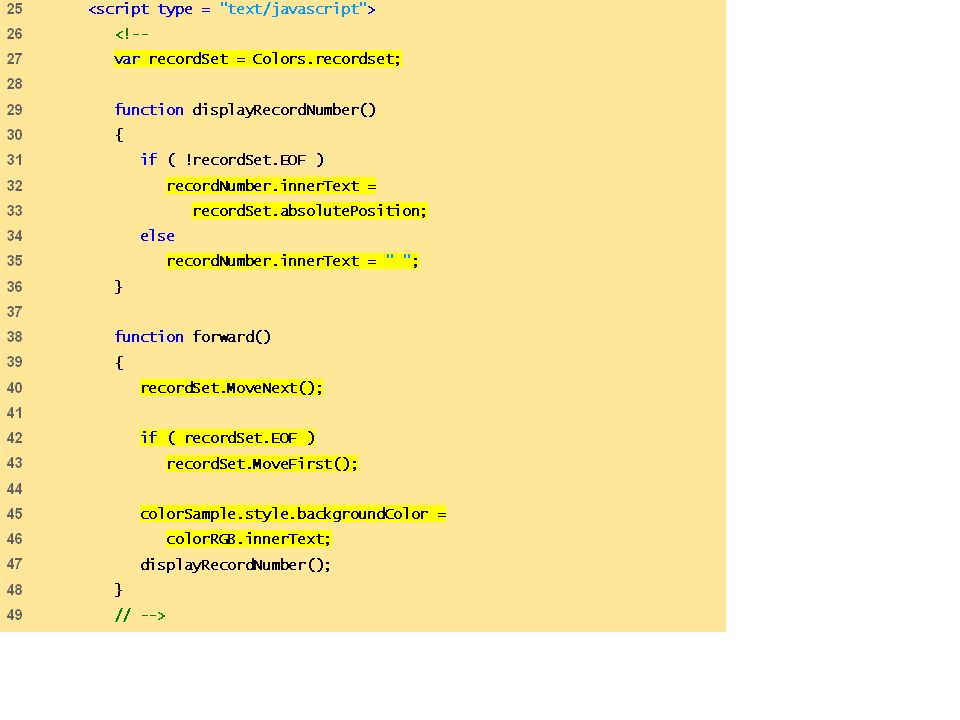
Task: Click 'function displayRecordNumber()' declaration
Action: (245, 110)
